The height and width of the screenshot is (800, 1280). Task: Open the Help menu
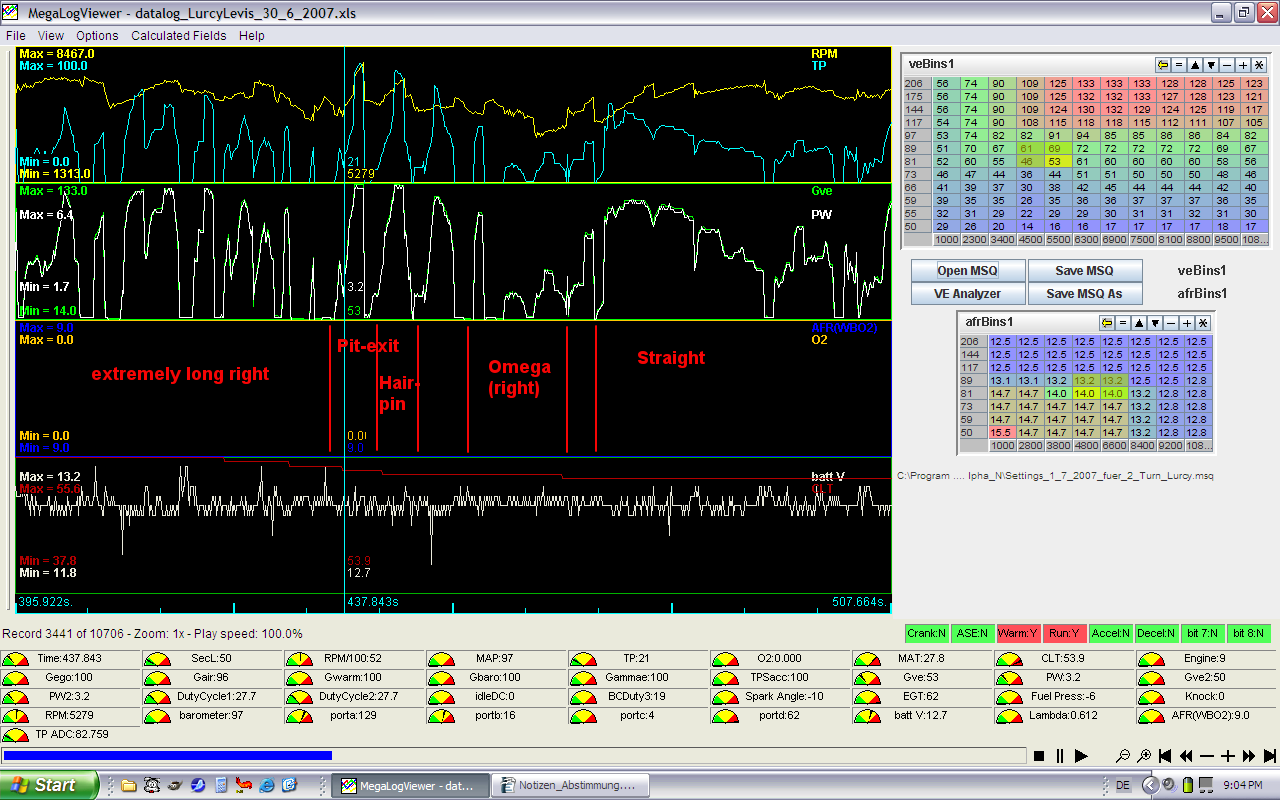pyautogui.click(x=252, y=35)
